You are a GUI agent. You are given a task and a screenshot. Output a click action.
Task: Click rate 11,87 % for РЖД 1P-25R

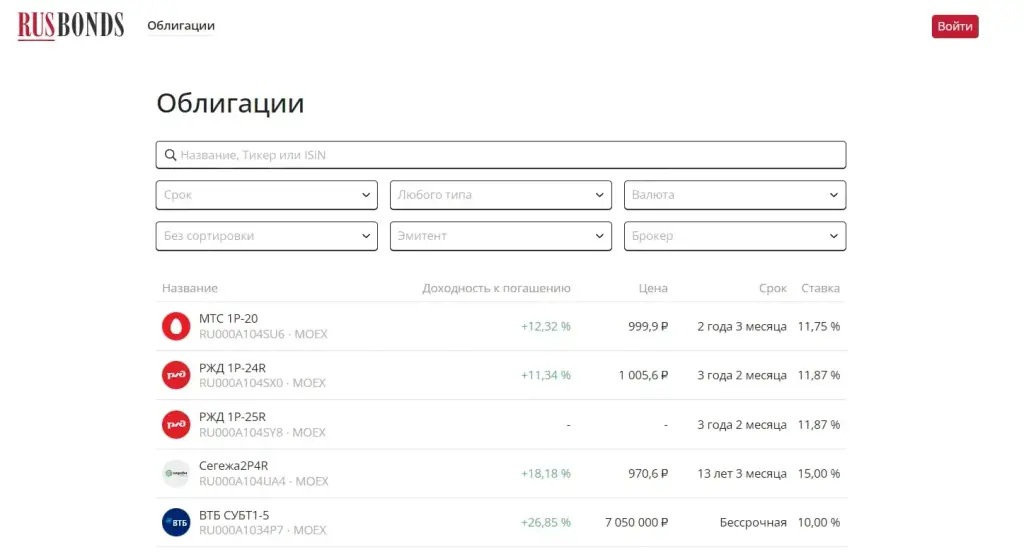(819, 425)
